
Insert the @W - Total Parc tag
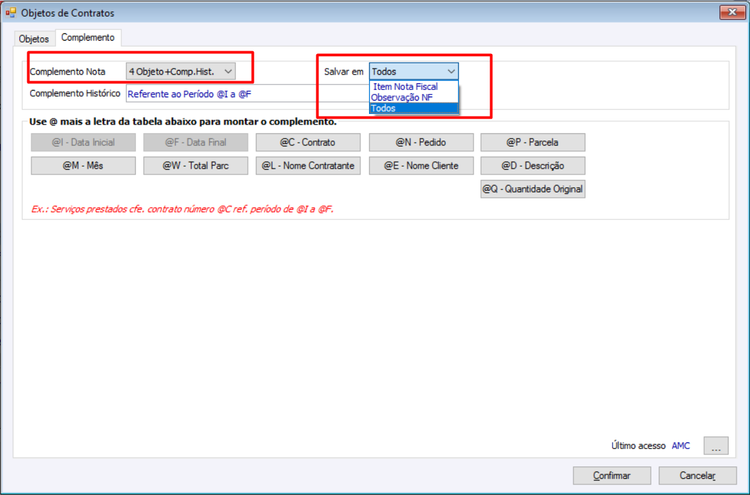[196, 166]
